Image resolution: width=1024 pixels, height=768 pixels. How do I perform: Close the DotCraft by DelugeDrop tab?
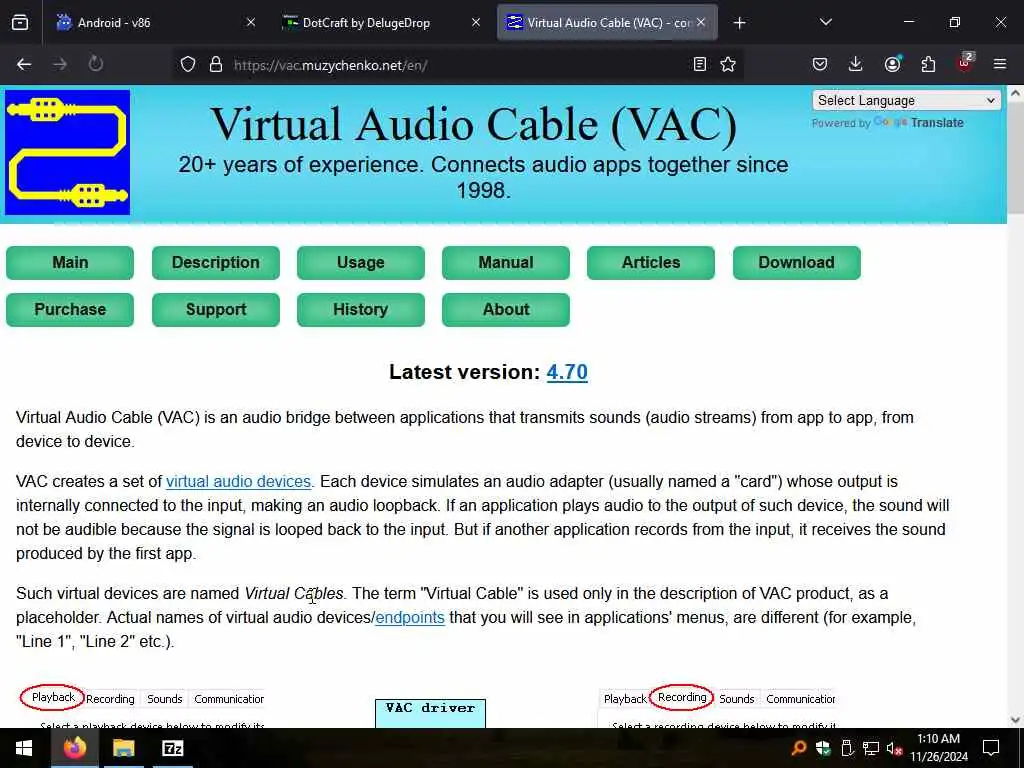pyautogui.click(x=476, y=22)
